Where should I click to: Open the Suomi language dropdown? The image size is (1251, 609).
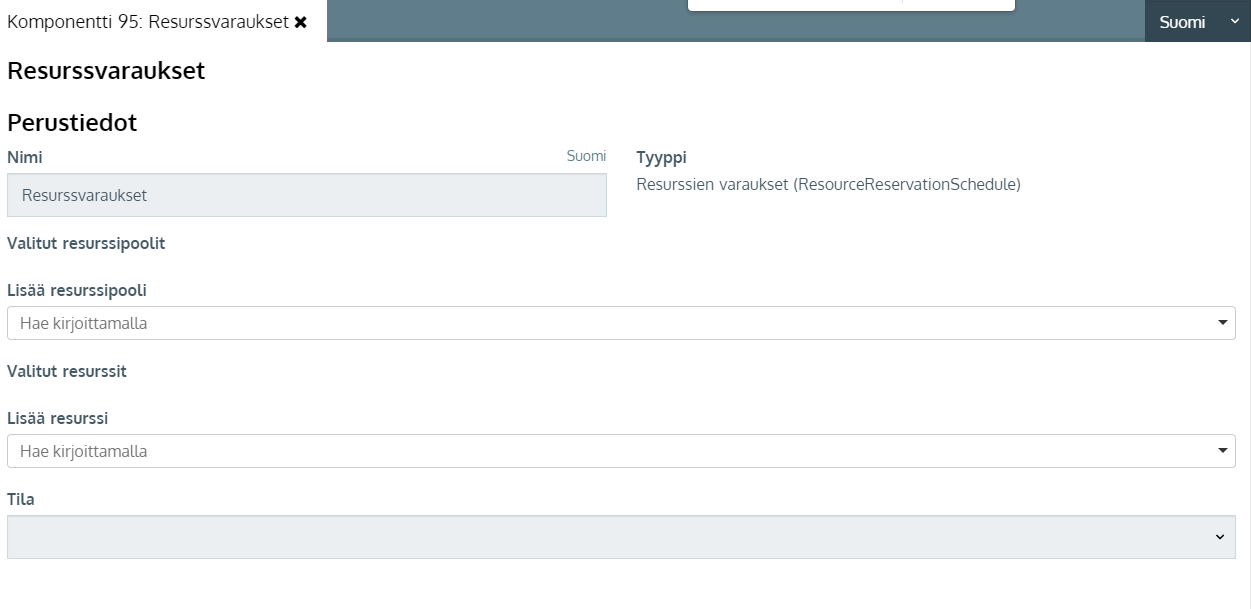coord(1197,22)
